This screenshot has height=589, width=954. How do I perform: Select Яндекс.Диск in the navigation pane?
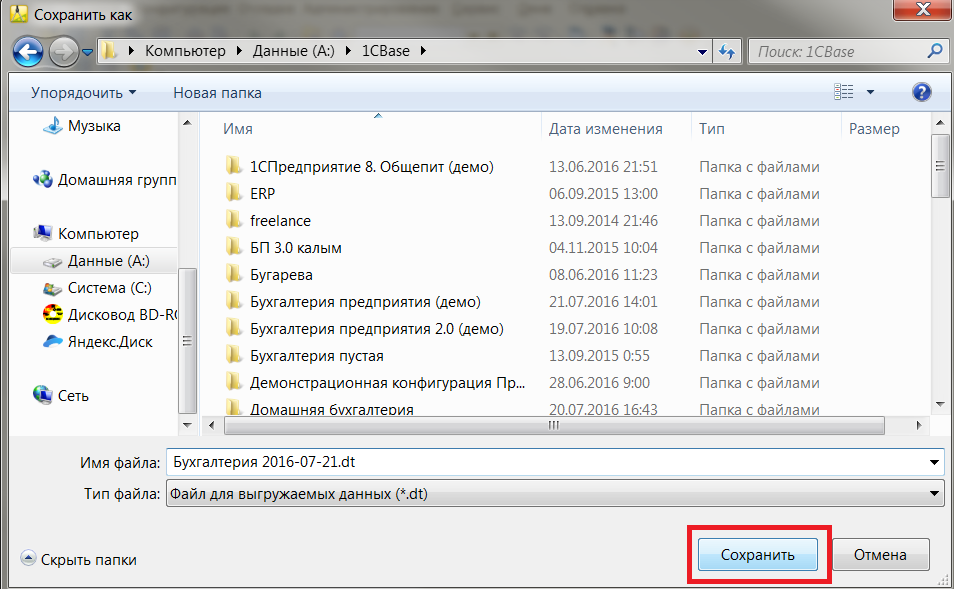(108, 341)
